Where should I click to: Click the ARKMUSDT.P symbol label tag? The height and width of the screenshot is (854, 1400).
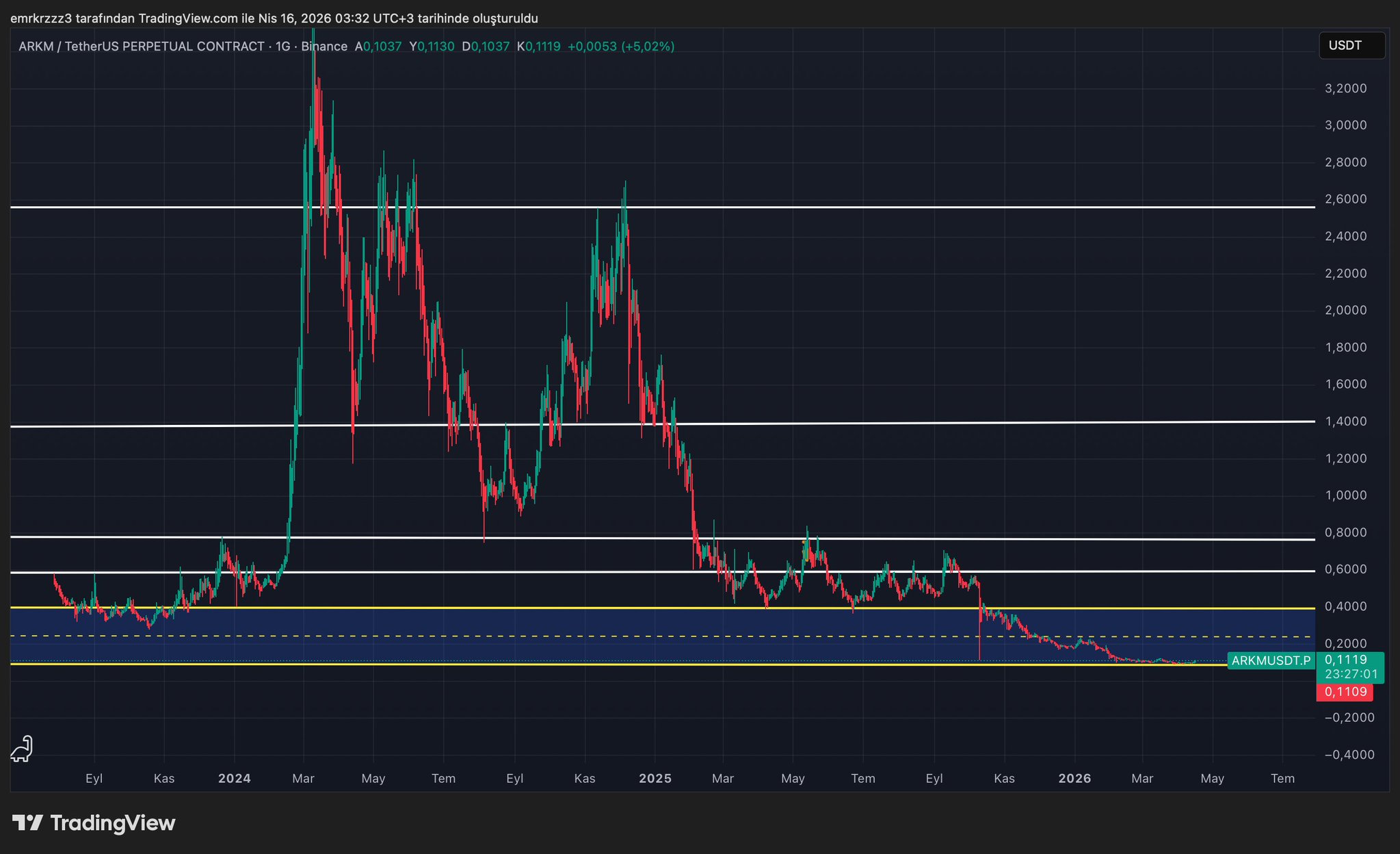point(1271,660)
